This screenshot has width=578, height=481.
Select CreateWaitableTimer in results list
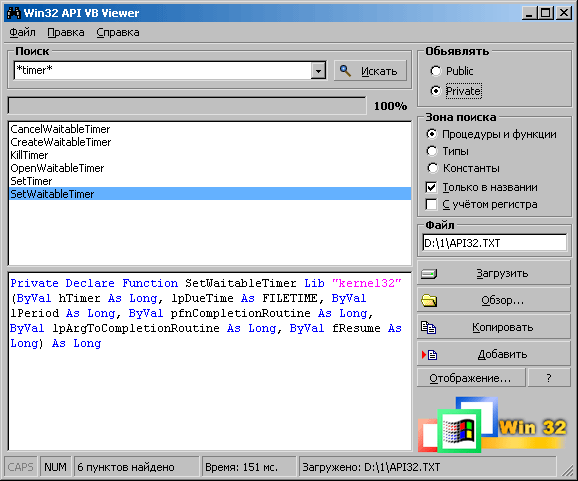pyautogui.click(x=210, y=142)
